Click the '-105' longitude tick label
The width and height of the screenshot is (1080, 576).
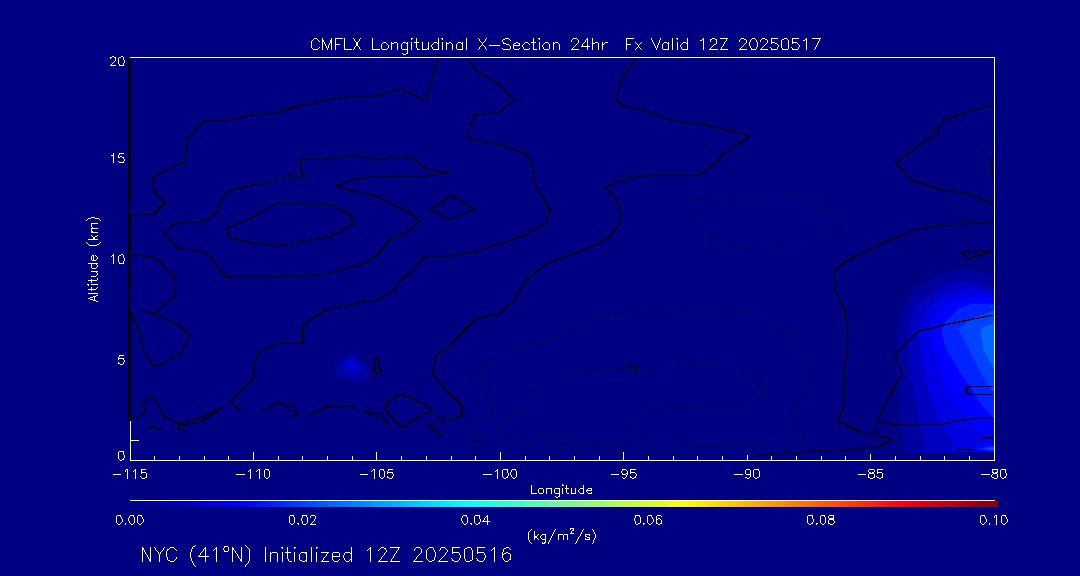coord(377,476)
